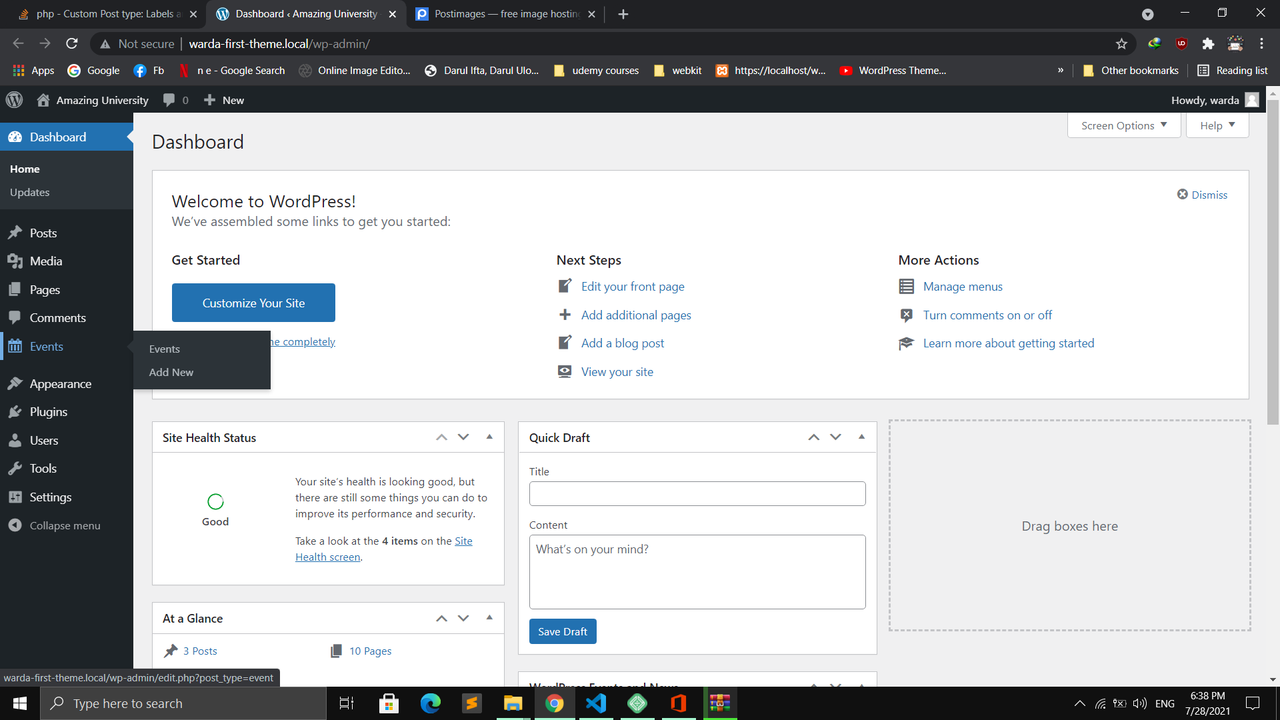
Task: Click the What's on your mind textarea
Action: coord(697,572)
